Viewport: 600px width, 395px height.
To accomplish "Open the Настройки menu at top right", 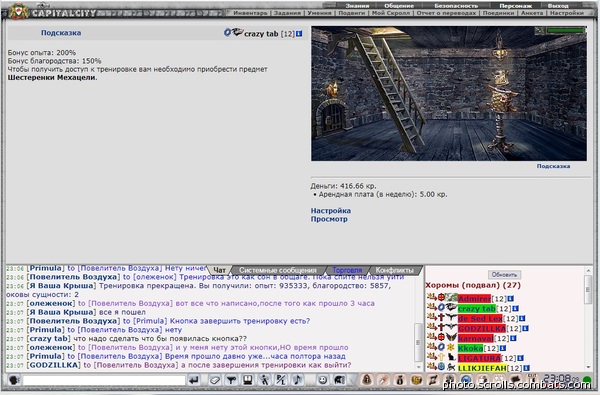I will click(x=567, y=13).
